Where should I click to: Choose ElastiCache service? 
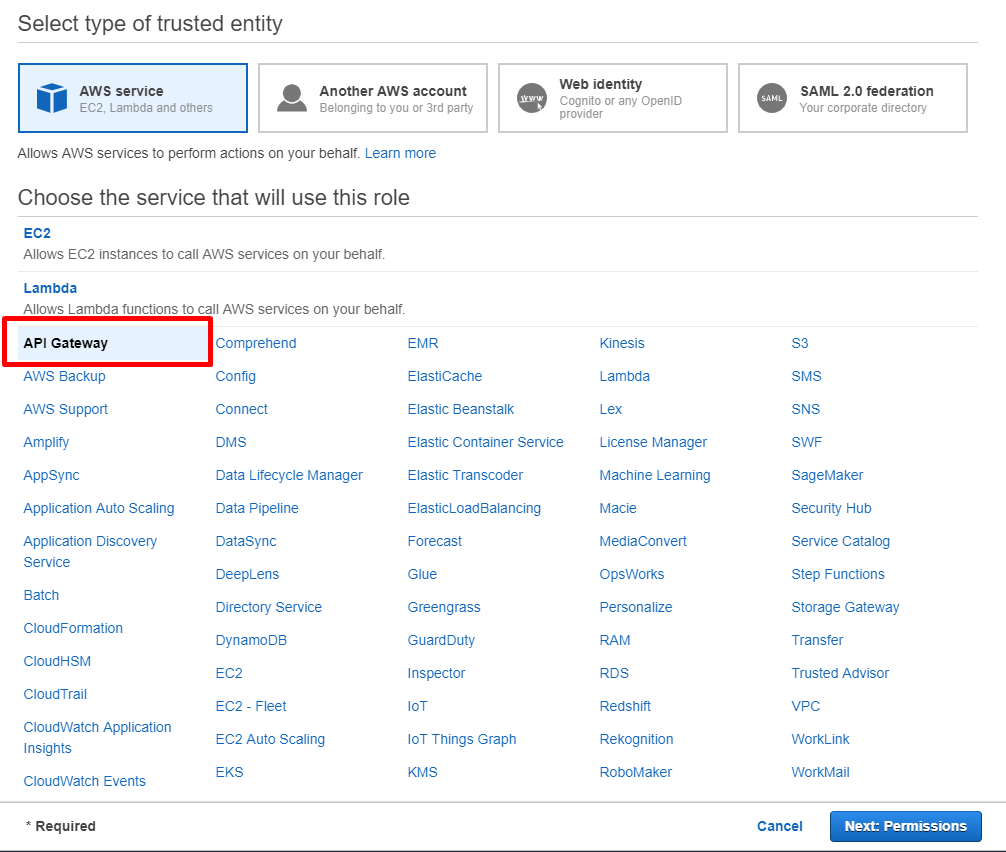click(x=445, y=377)
